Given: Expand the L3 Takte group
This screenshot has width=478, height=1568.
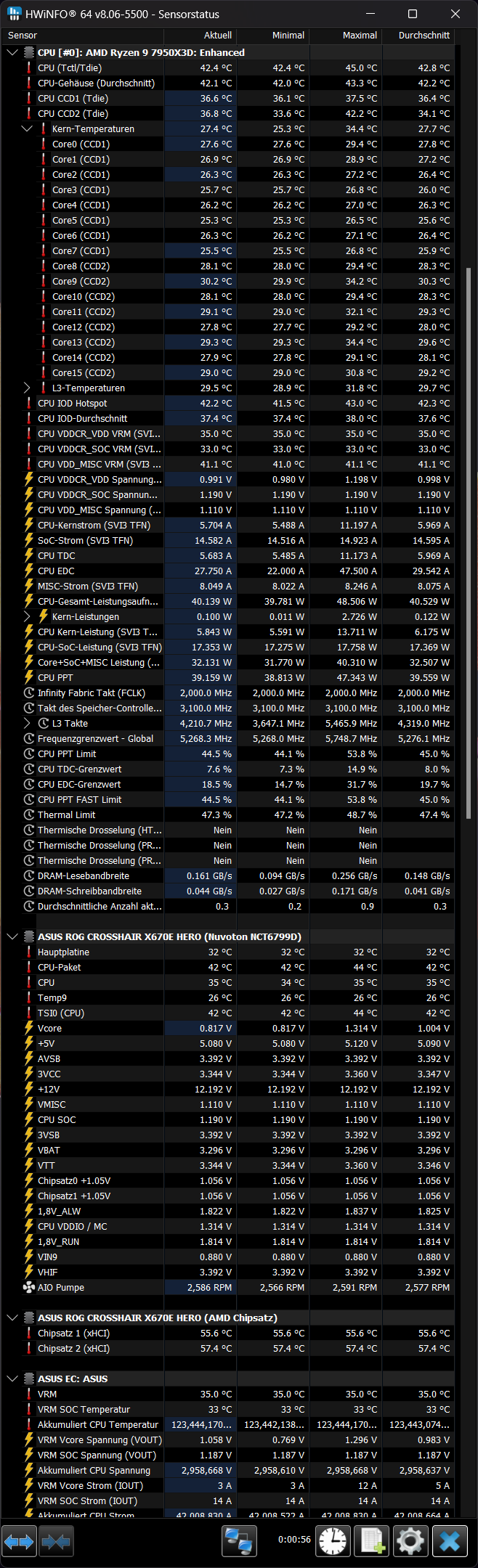Looking at the screenshot, I should (27, 723).
